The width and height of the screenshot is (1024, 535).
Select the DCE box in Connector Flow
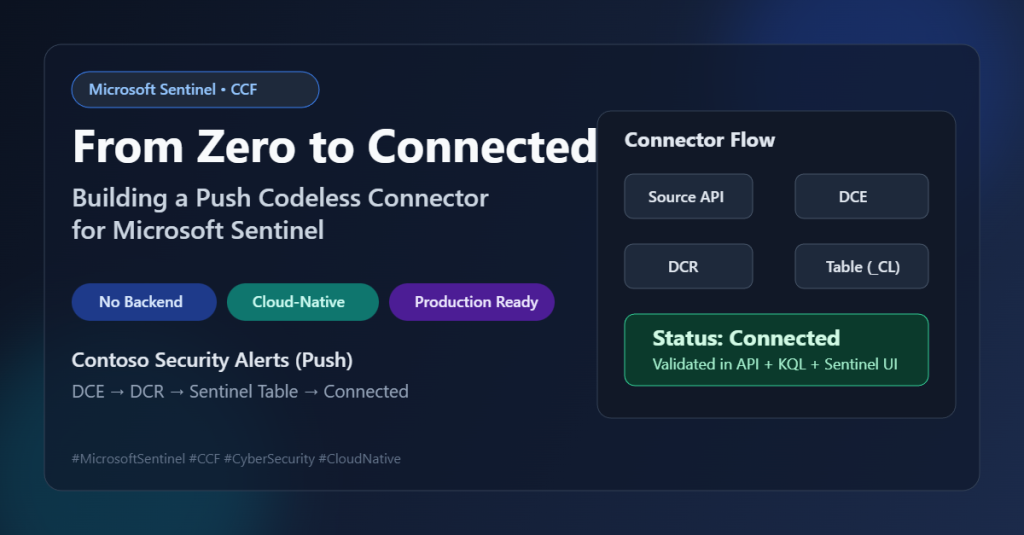tap(861, 196)
